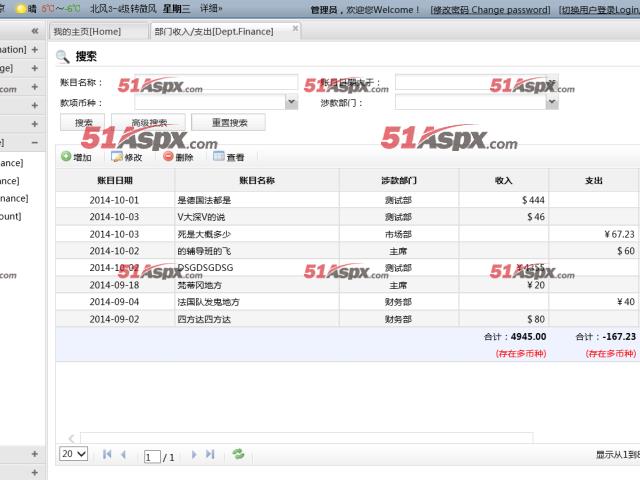Go to the last page
This screenshot has width=640, height=480.
click(x=210, y=454)
